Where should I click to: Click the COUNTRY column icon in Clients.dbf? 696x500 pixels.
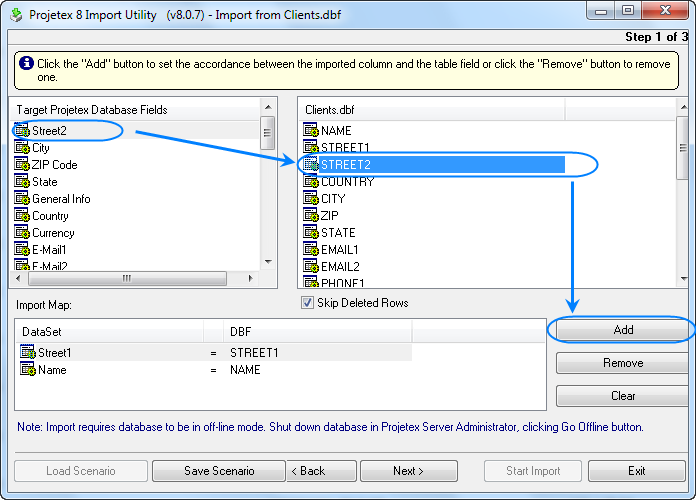[311, 181]
